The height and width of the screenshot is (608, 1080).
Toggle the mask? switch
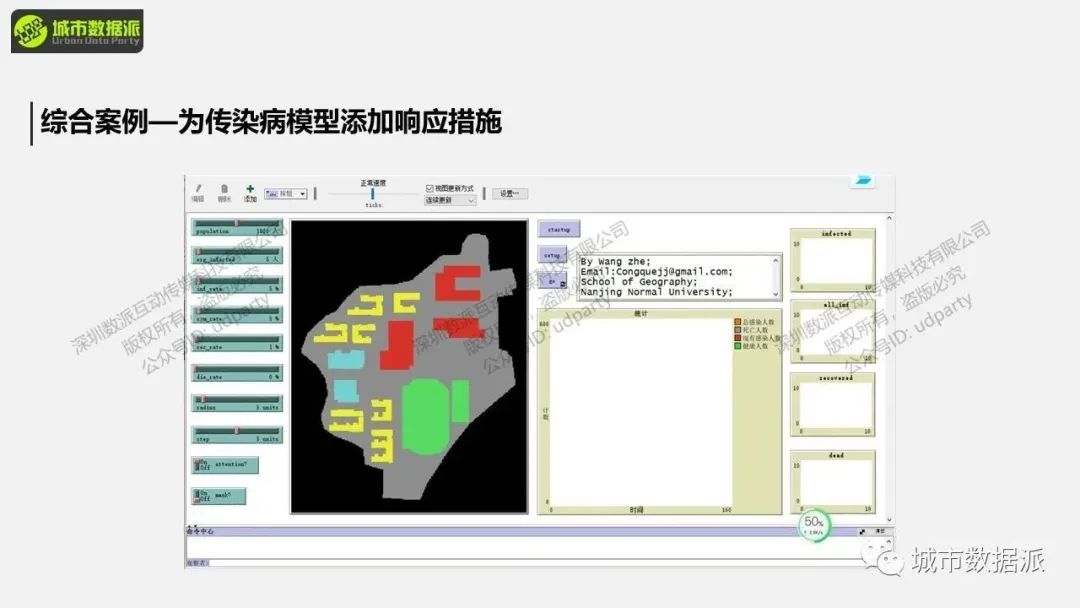point(218,495)
